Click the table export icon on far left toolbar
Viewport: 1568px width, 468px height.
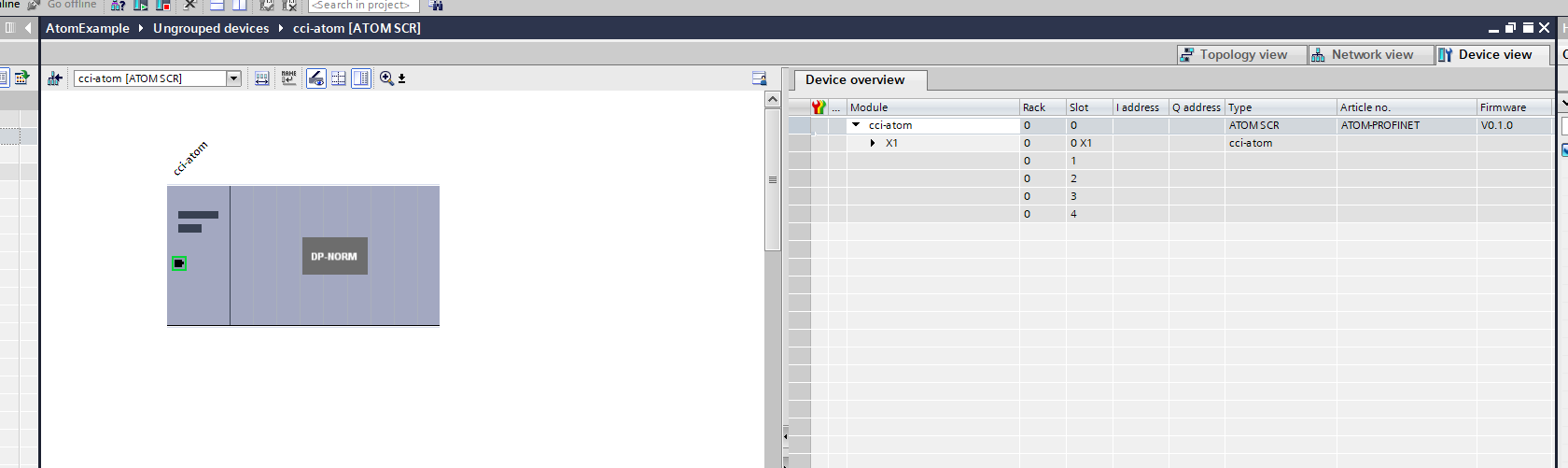21,78
